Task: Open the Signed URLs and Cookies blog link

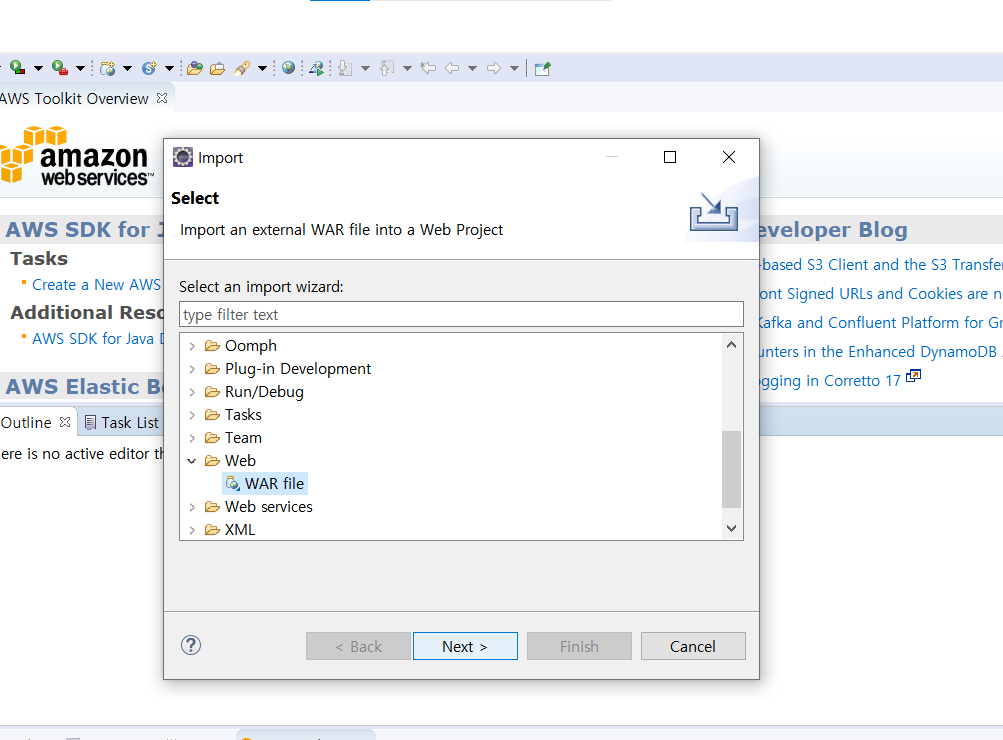Action: [x=881, y=294]
